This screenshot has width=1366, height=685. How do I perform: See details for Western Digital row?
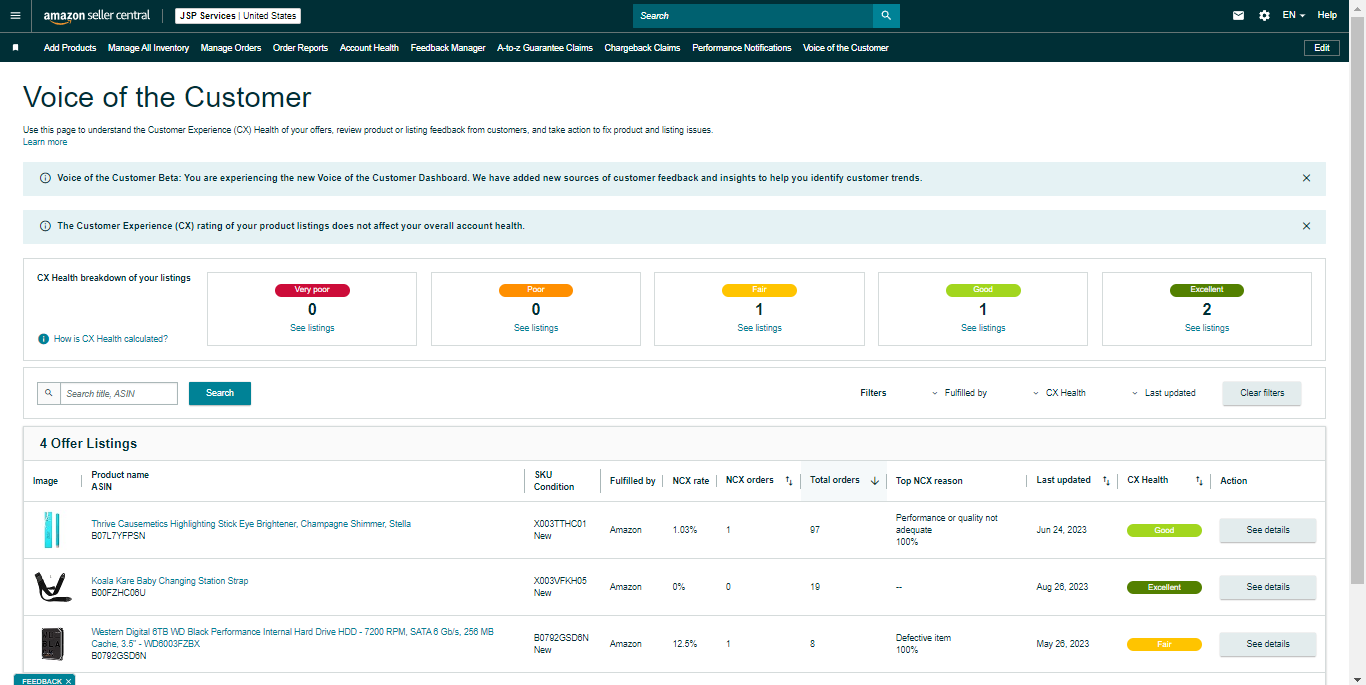1268,644
